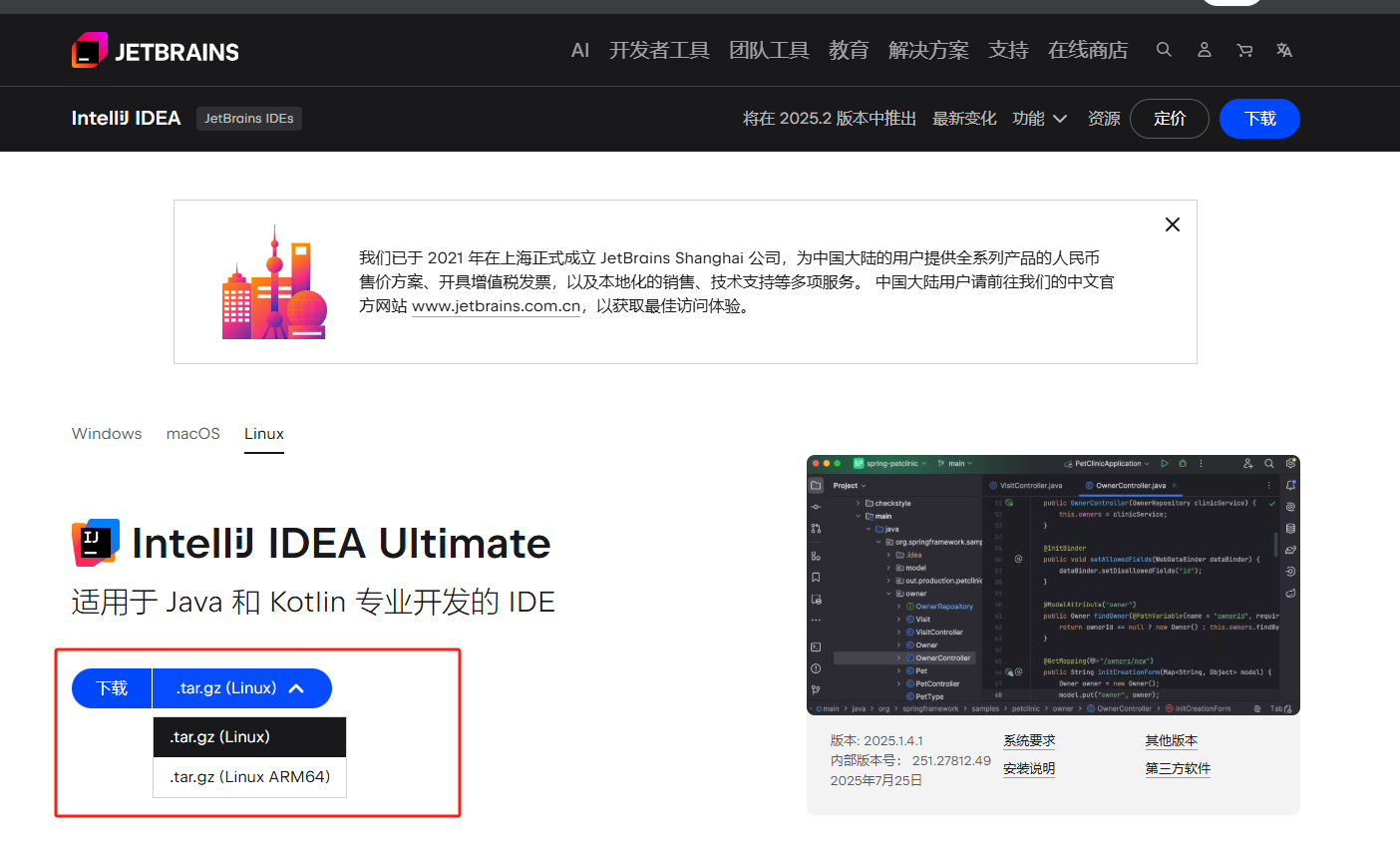Image resolution: width=1400 pixels, height=857 pixels.
Task: Click the blue 下载 button under Ultimate
Action: point(112,688)
